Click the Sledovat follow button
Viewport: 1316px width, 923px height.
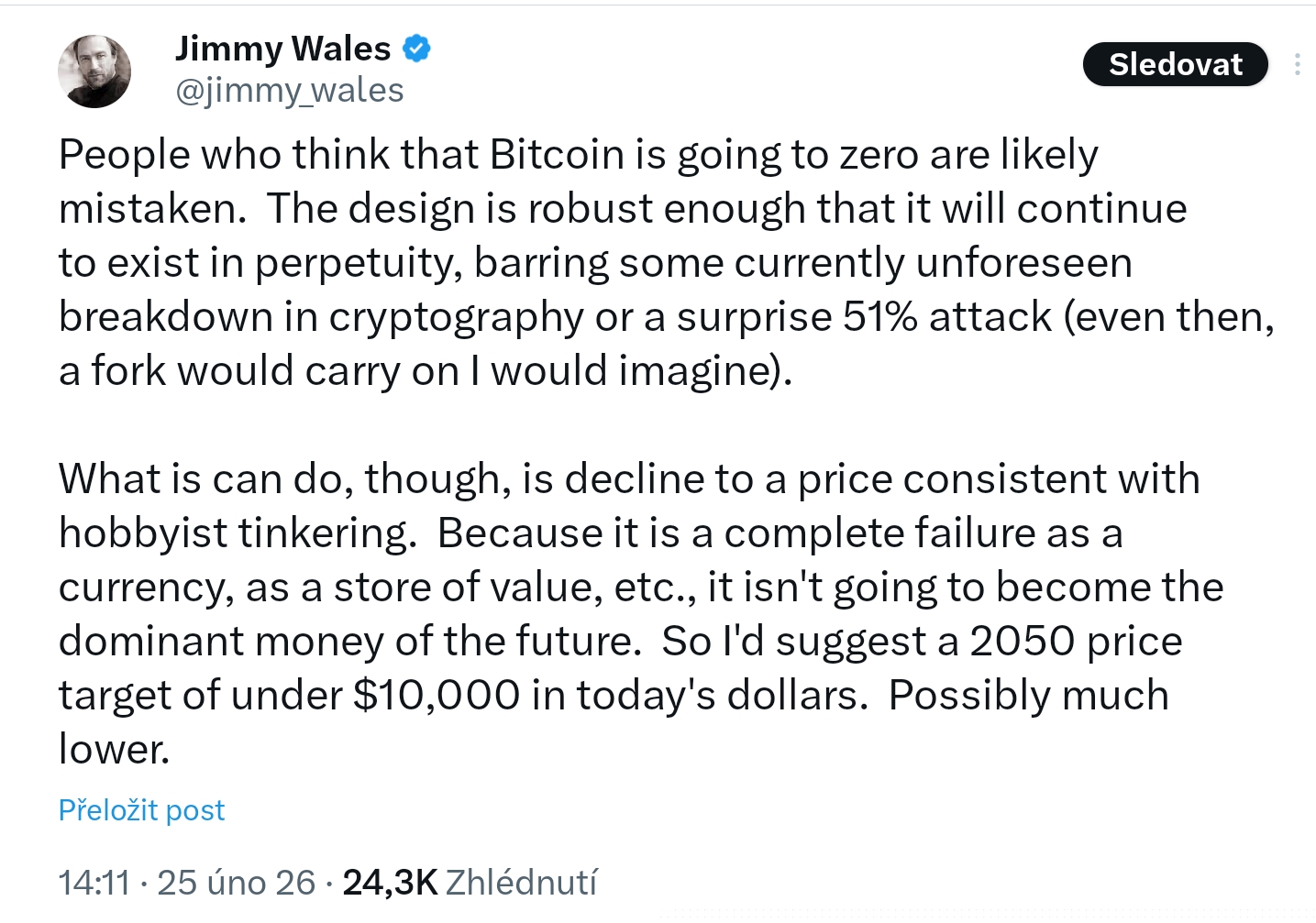click(x=1175, y=64)
